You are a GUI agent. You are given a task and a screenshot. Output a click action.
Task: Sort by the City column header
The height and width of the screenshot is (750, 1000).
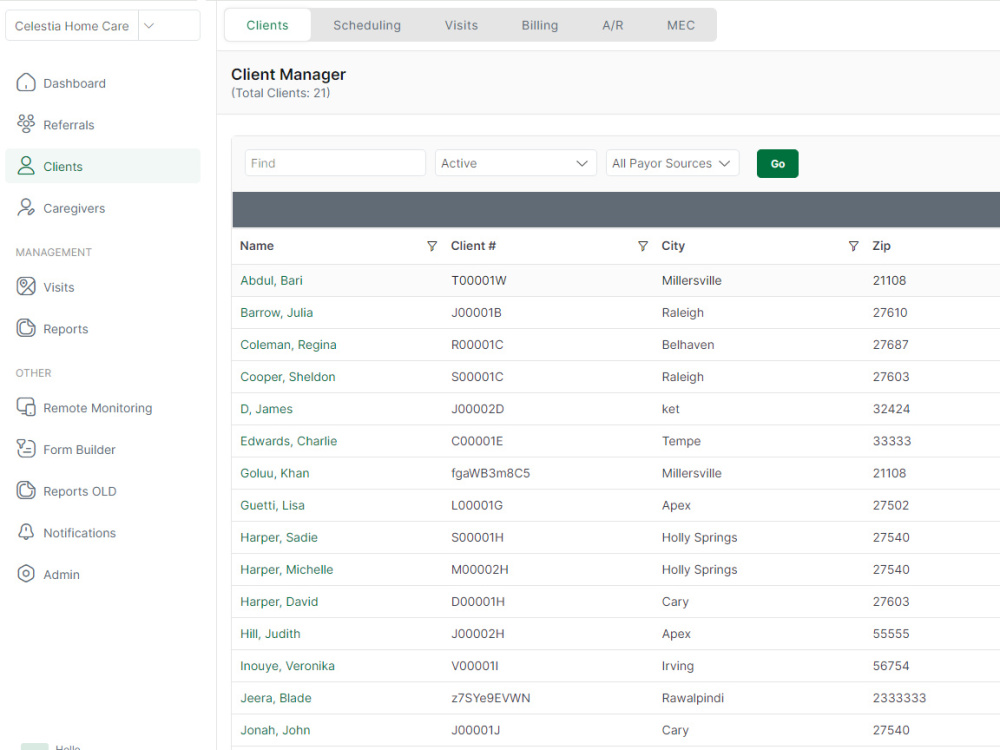[673, 246]
